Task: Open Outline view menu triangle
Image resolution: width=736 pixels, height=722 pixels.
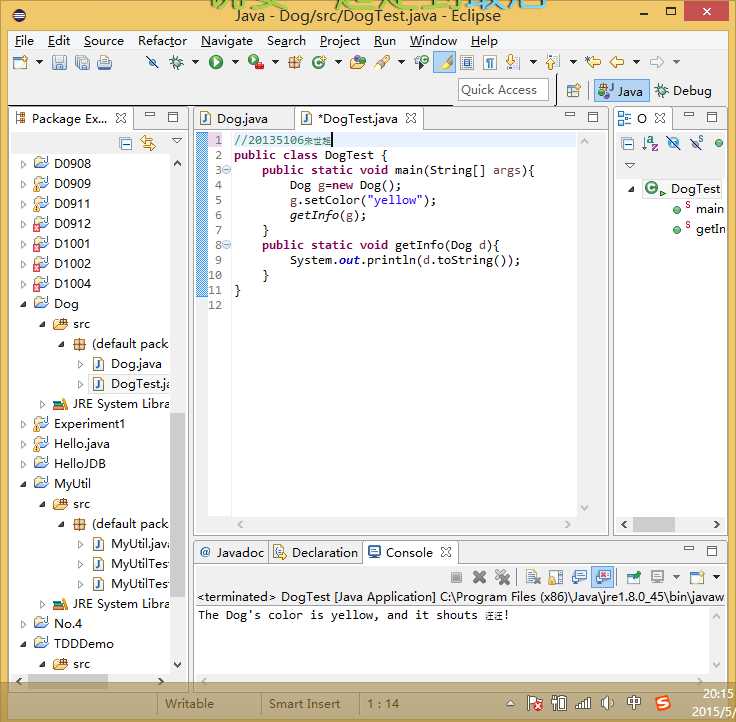Action: click(x=630, y=165)
